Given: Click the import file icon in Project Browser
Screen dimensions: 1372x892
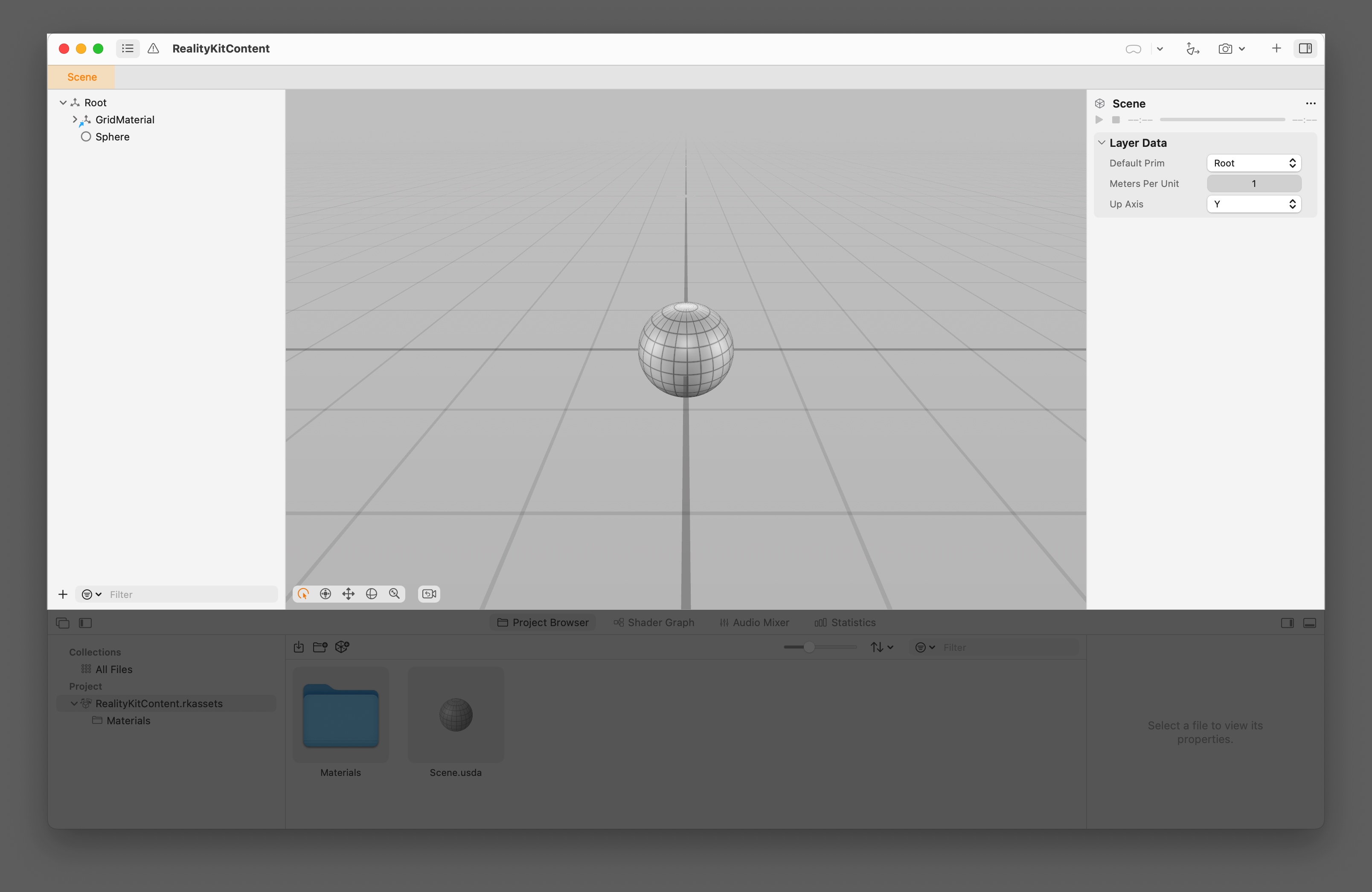Looking at the screenshot, I should (x=299, y=647).
